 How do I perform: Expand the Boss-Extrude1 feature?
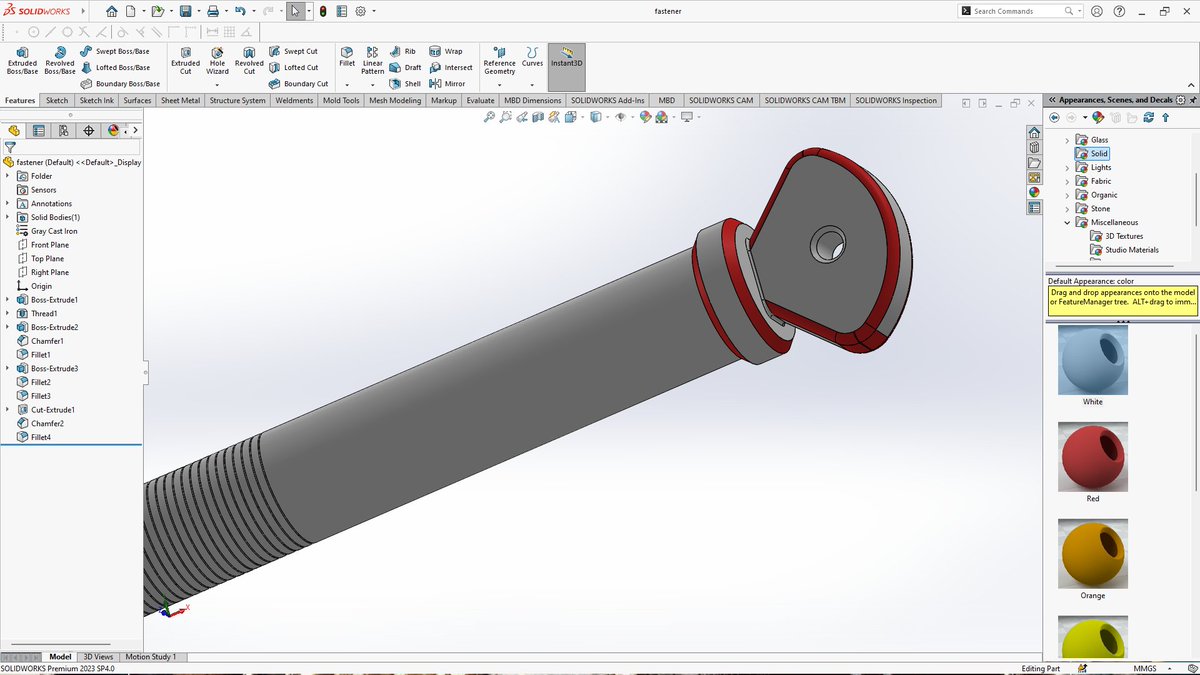(x=7, y=299)
